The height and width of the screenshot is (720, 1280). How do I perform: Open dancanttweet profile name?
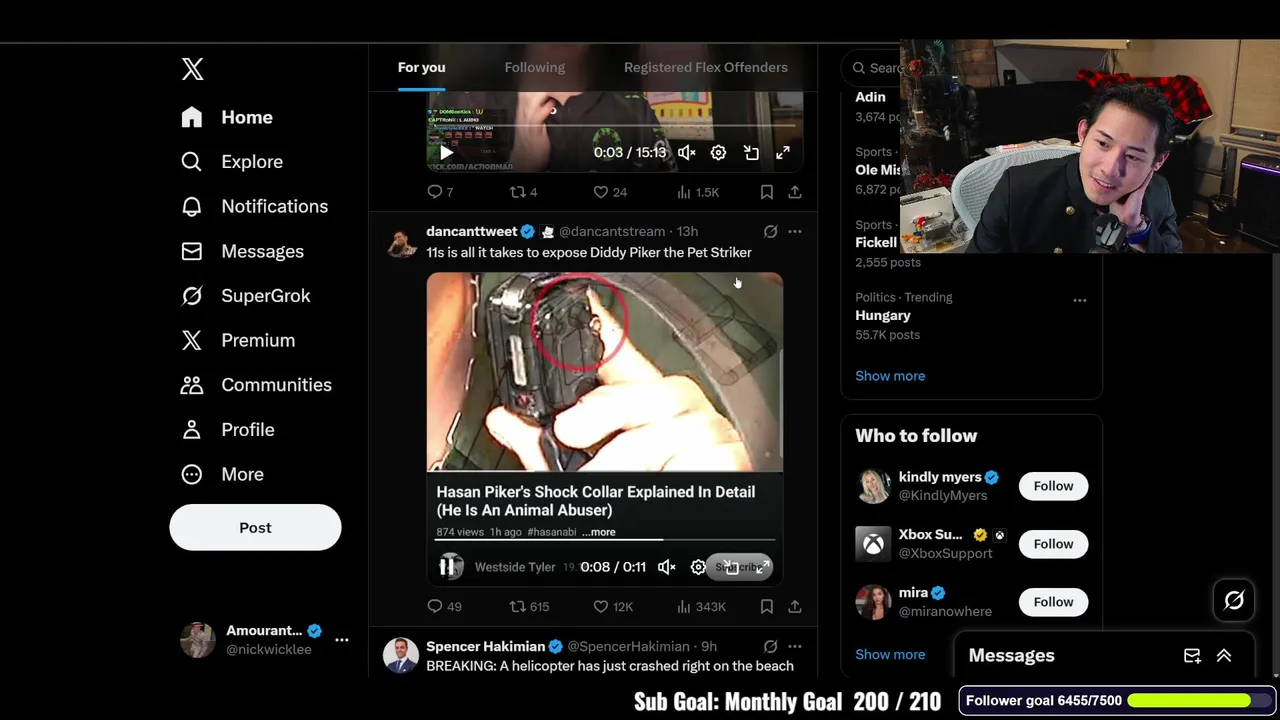click(x=472, y=231)
